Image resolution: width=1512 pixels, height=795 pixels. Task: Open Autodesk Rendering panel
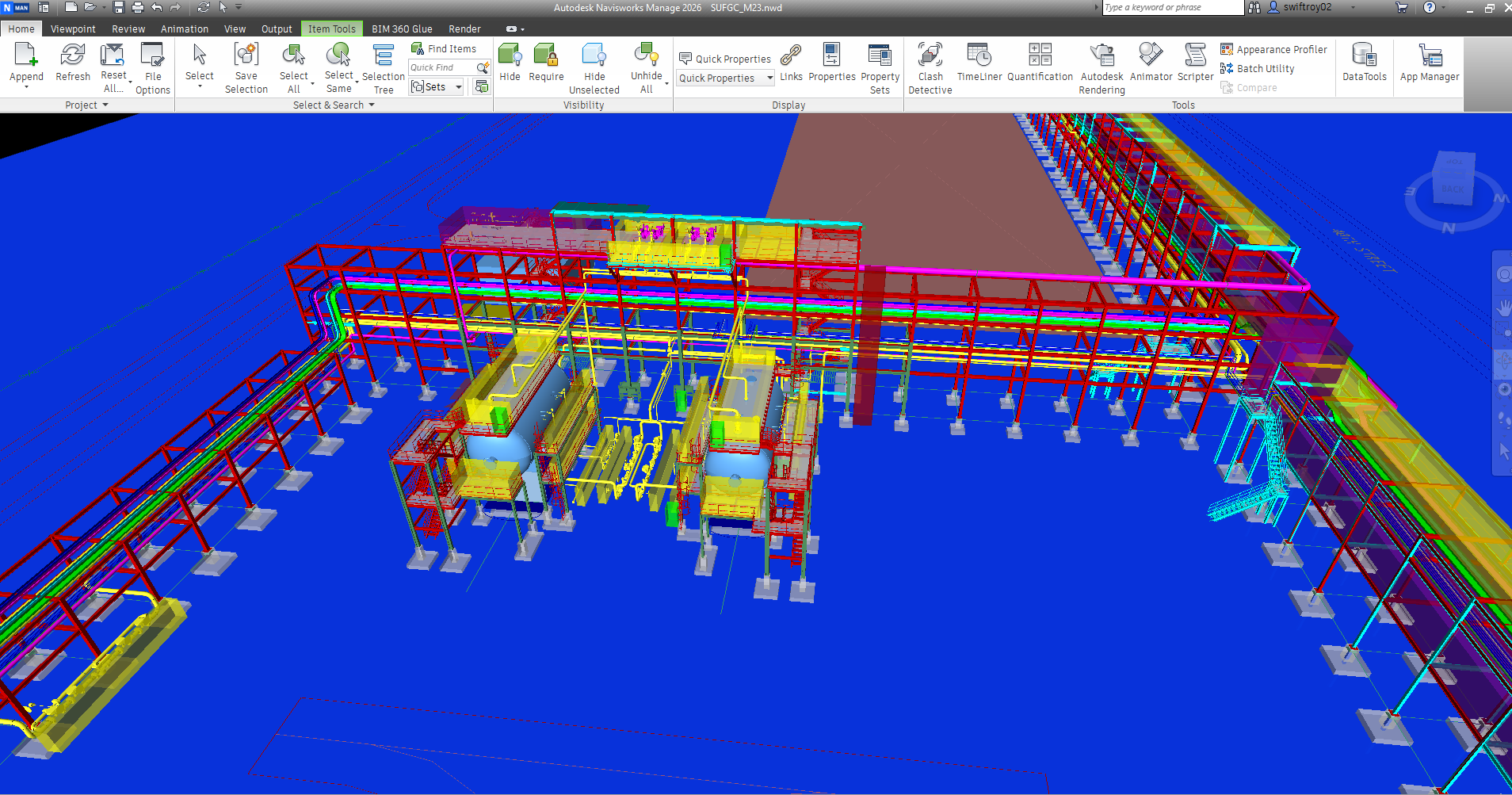1102,67
